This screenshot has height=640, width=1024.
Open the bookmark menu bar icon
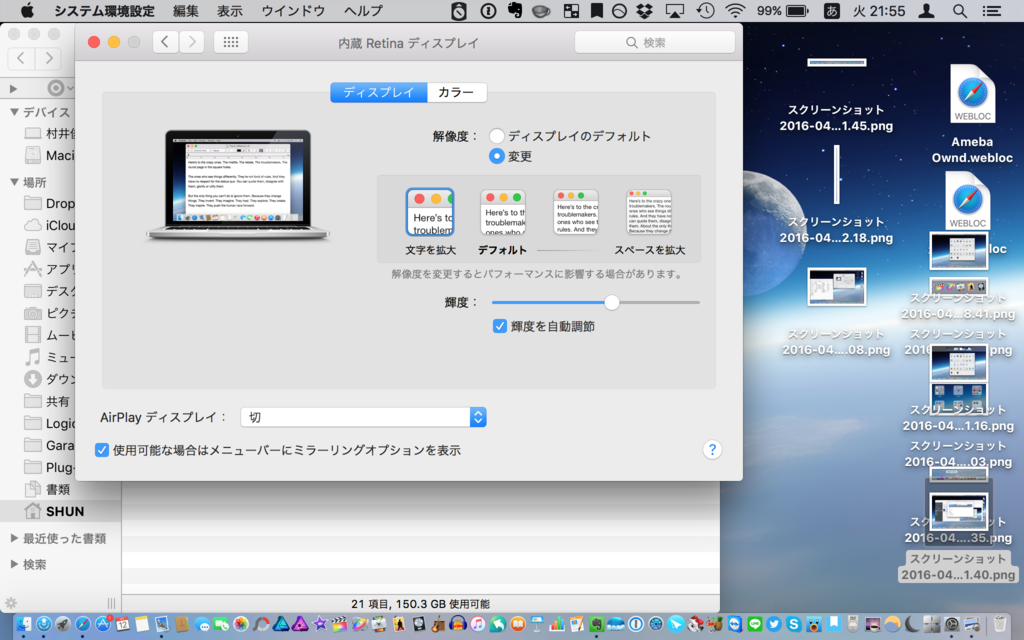tap(597, 10)
